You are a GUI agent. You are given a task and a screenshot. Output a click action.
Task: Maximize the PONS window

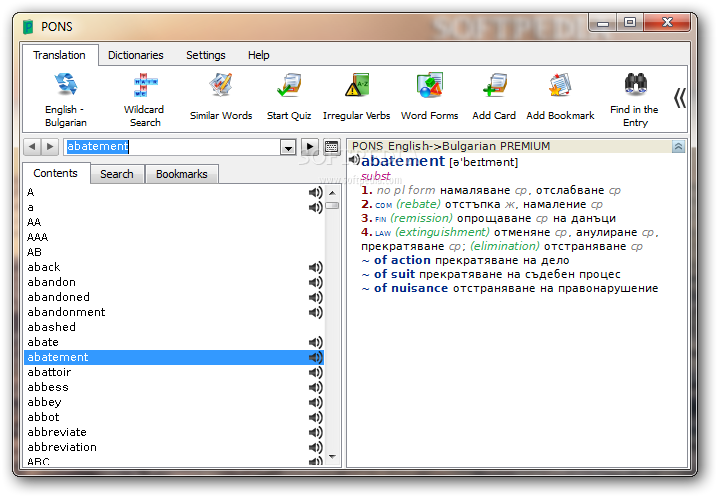[x=630, y=22]
